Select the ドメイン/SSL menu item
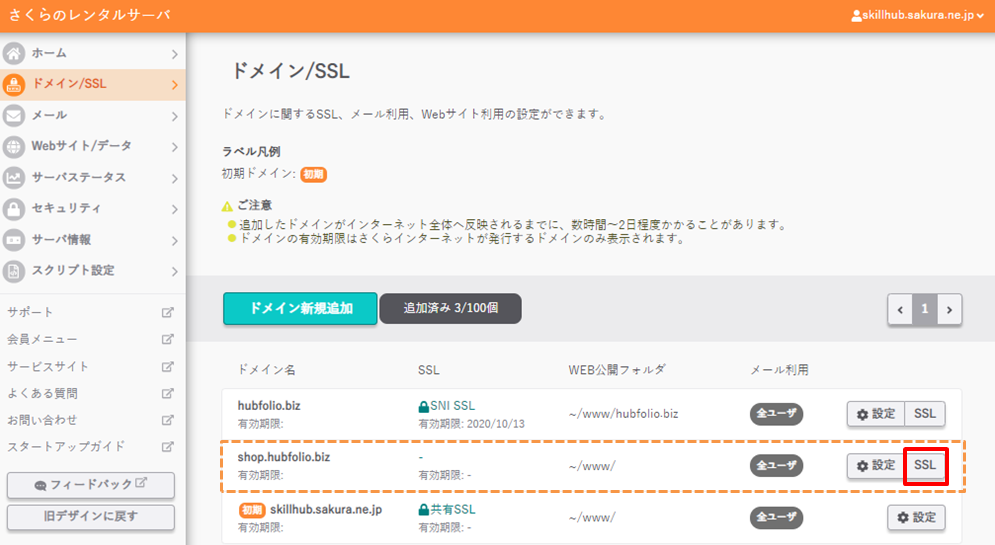Image resolution: width=995 pixels, height=545 pixels. click(93, 84)
